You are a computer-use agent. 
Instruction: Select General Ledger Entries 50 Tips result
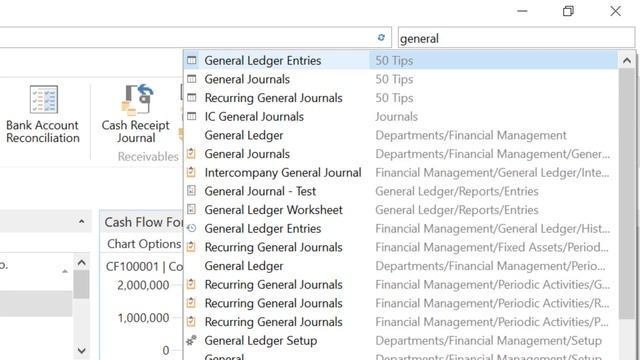(x=400, y=60)
